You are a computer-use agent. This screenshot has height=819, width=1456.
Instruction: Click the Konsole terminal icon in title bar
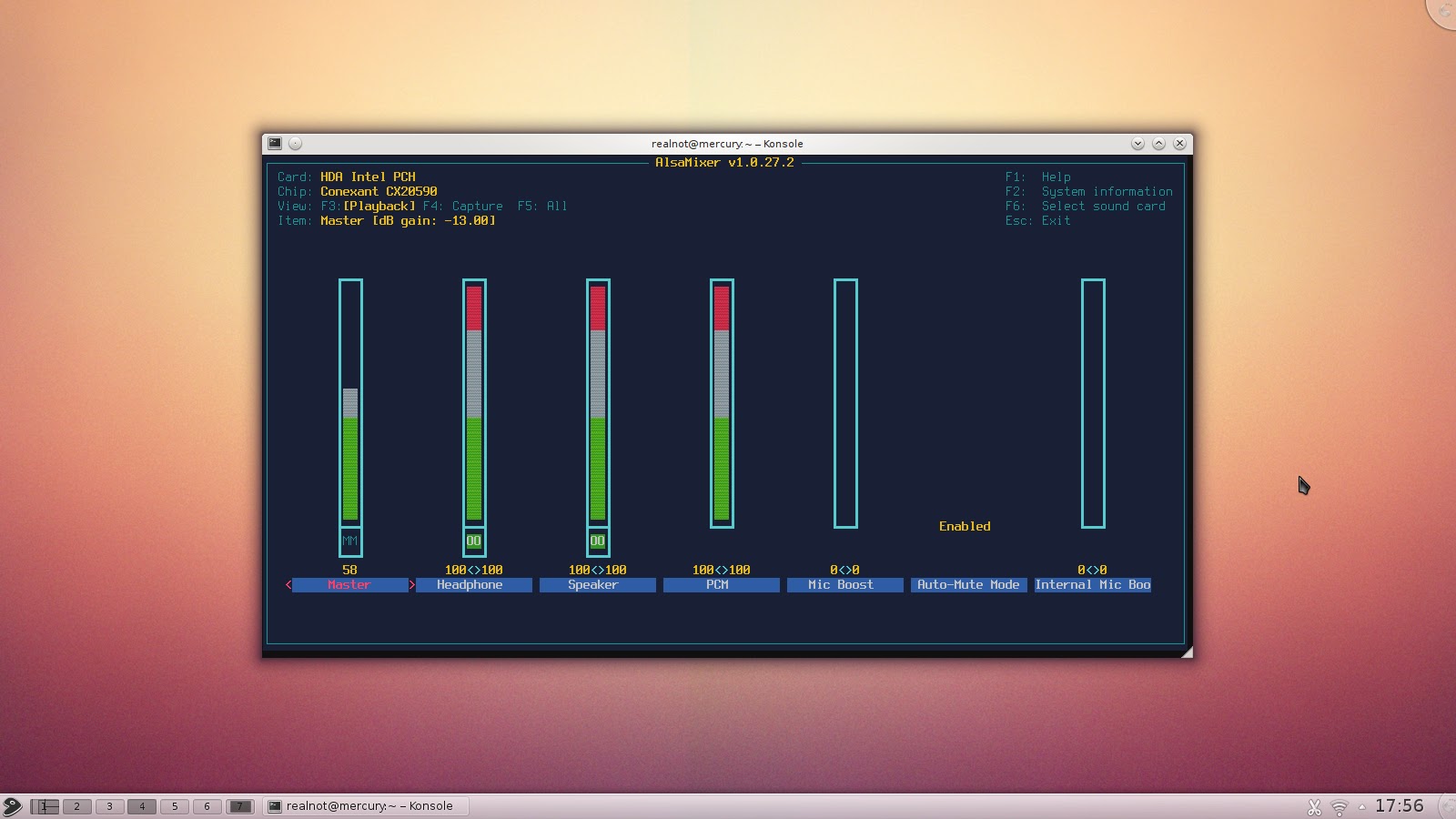275,144
